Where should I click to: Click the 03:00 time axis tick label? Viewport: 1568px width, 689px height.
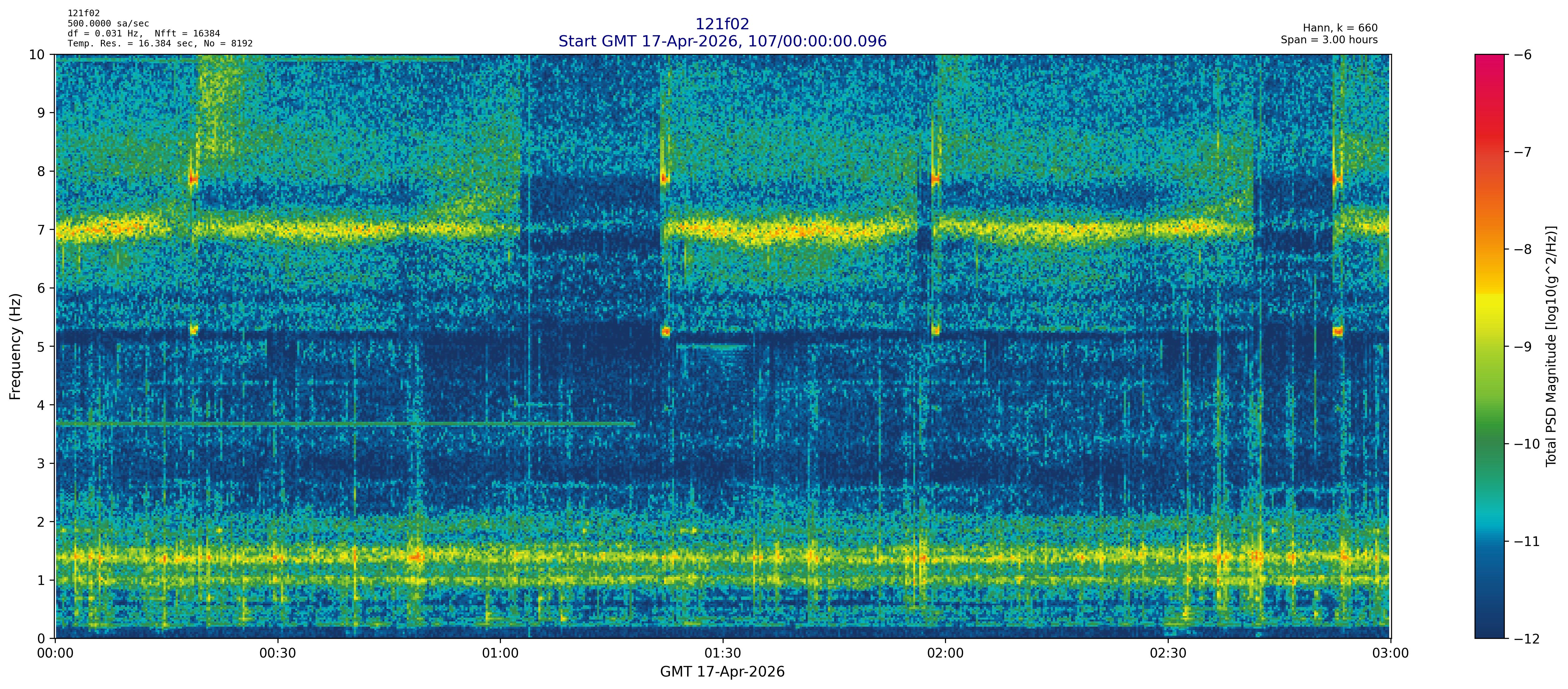pos(1390,654)
